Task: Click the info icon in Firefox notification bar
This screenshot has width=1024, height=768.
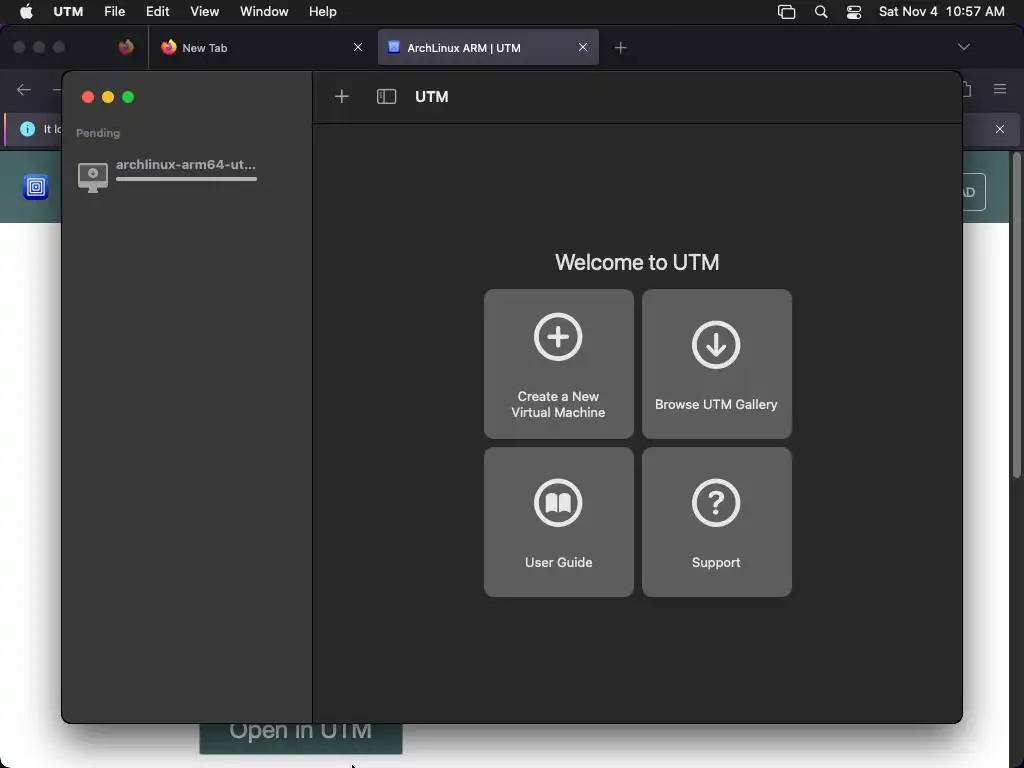Action: point(27,129)
